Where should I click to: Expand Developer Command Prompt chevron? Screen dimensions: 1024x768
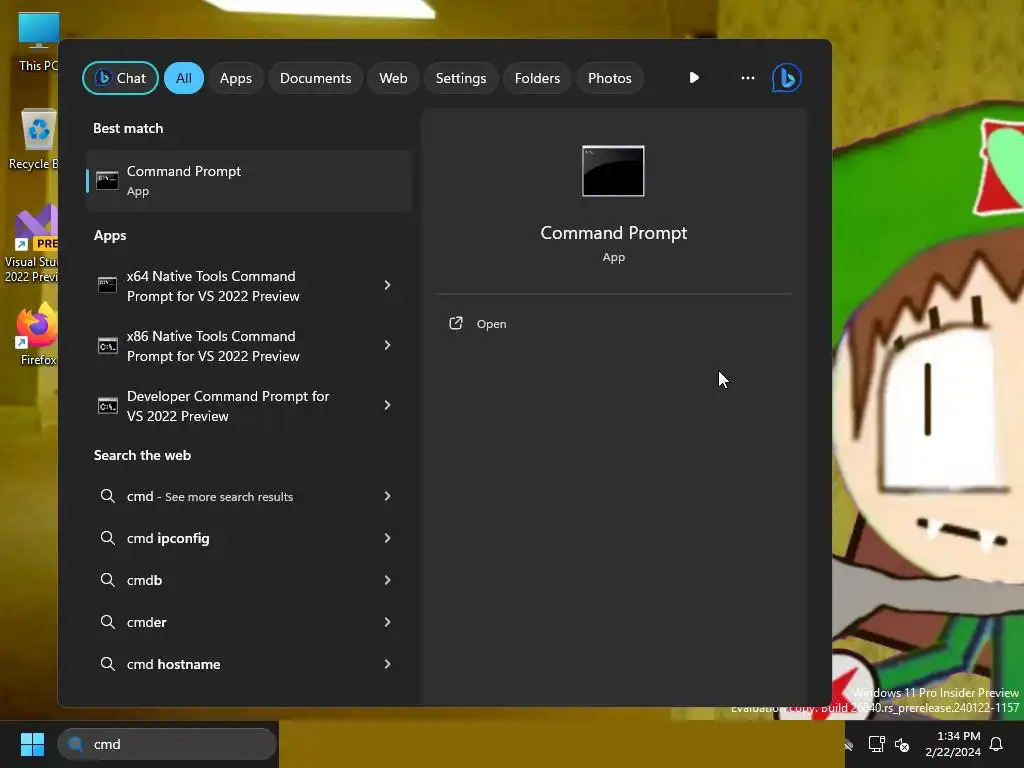coord(387,405)
